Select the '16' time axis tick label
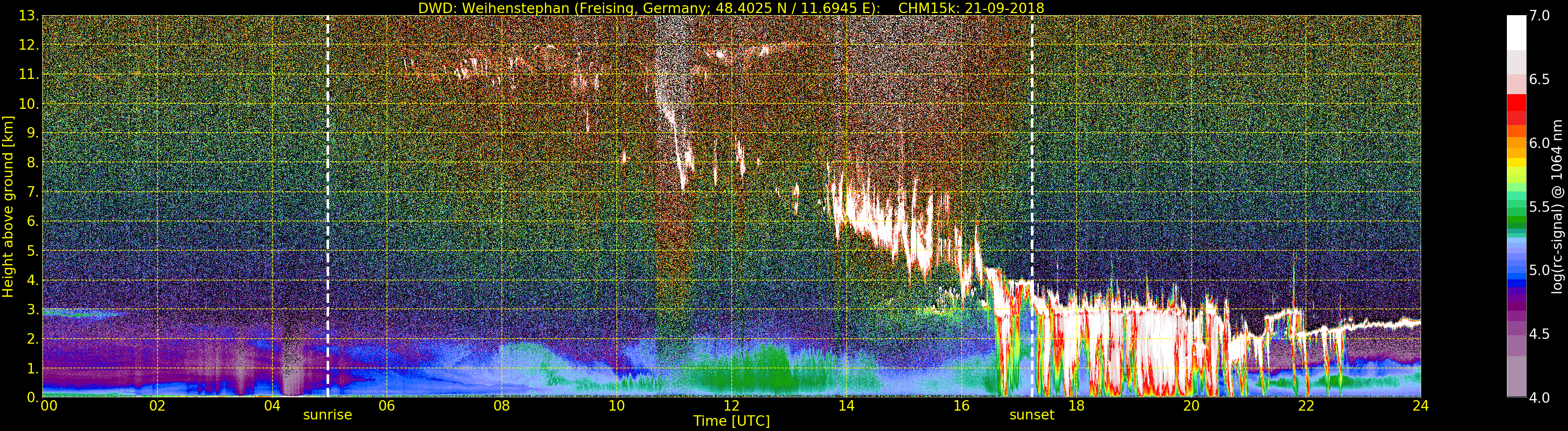 [x=961, y=406]
